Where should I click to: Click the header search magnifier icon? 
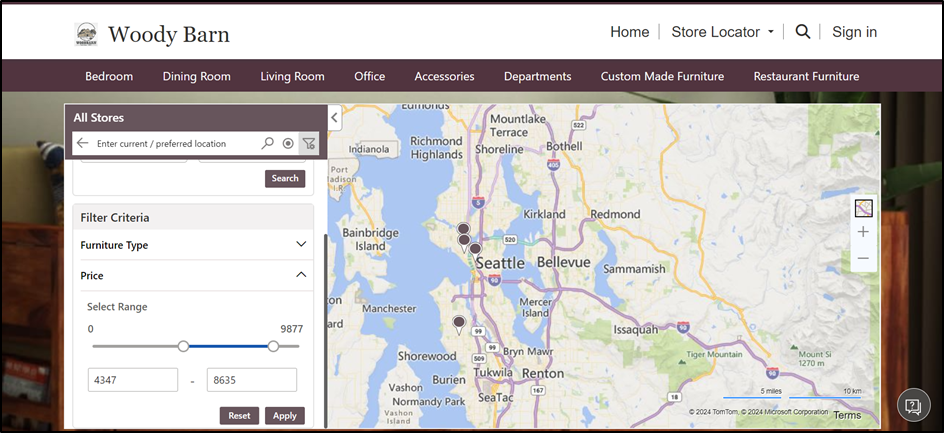coord(802,32)
